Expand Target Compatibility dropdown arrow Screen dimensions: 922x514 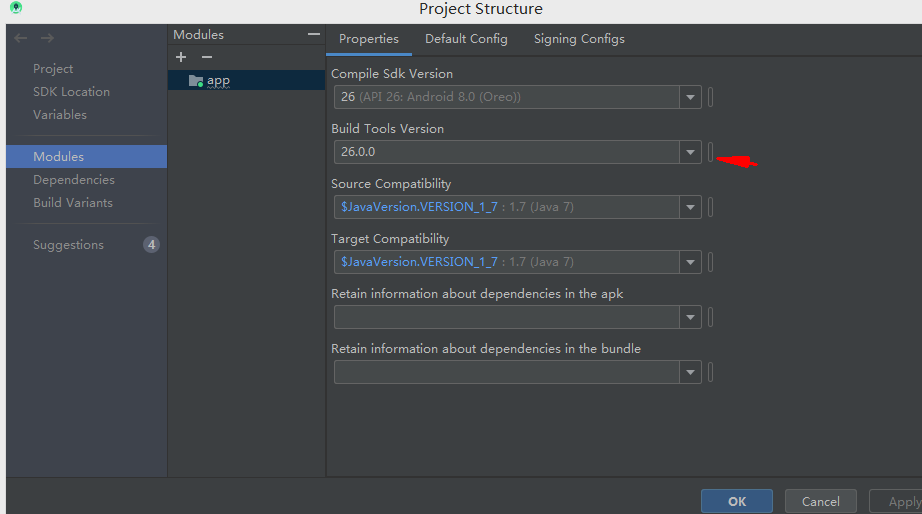click(690, 262)
